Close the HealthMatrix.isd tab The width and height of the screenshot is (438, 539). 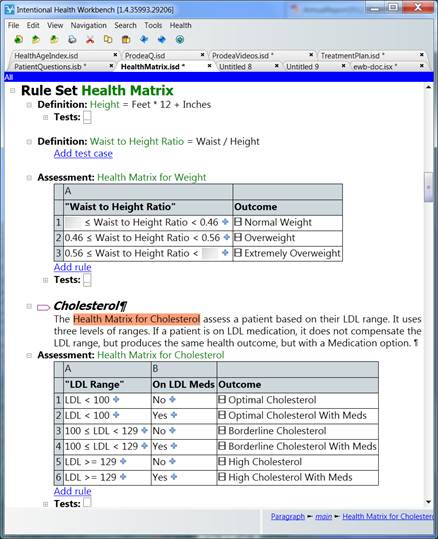(x=209, y=66)
